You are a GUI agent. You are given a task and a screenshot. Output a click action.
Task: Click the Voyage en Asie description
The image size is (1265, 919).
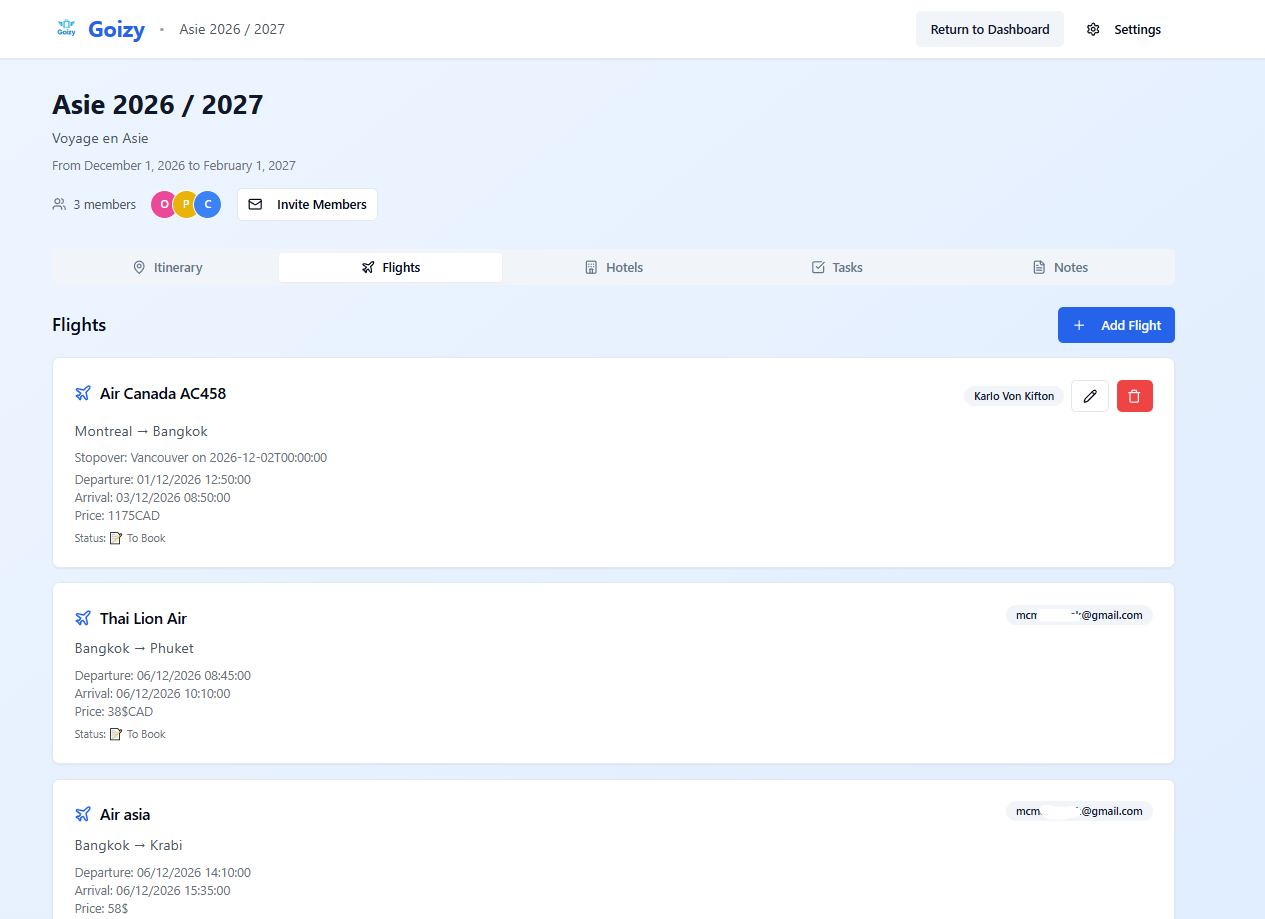click(x=100, y=138)
